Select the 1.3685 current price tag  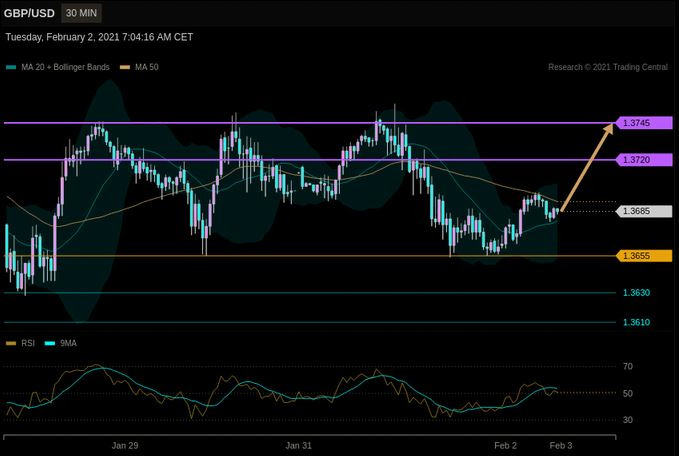pos(644,211)
